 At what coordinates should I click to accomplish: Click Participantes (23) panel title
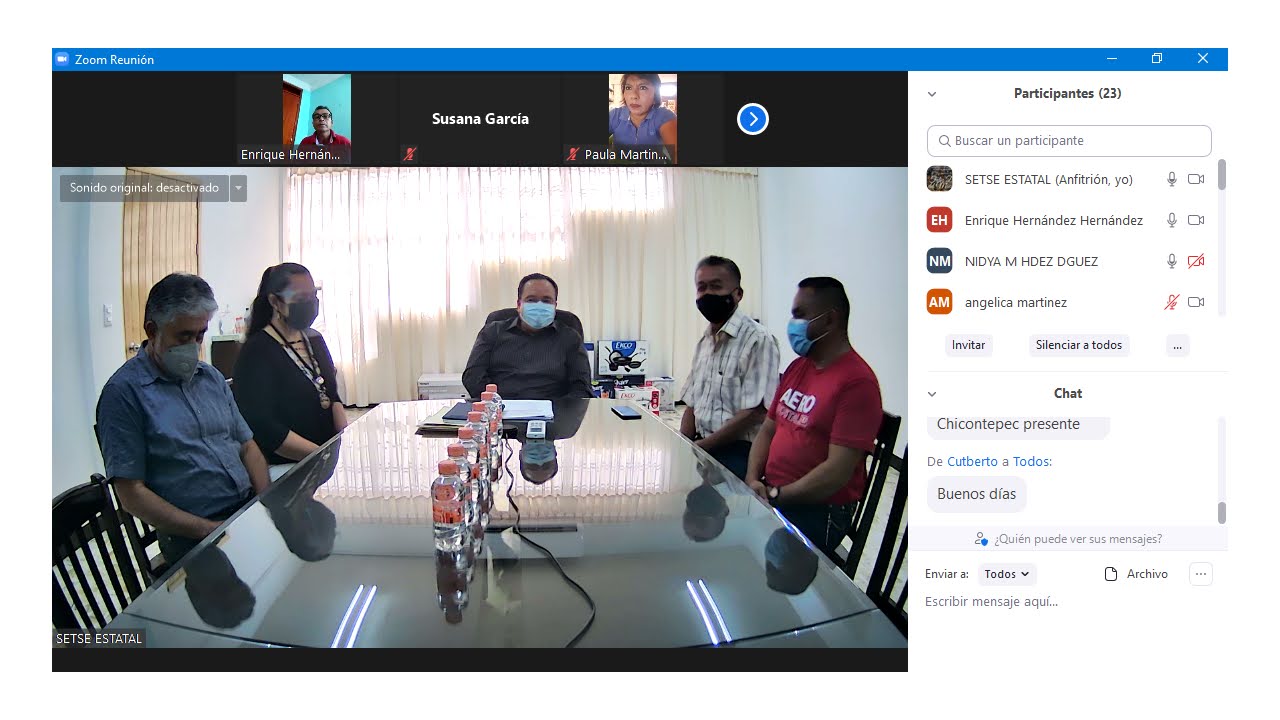[x=1067, y=94]
